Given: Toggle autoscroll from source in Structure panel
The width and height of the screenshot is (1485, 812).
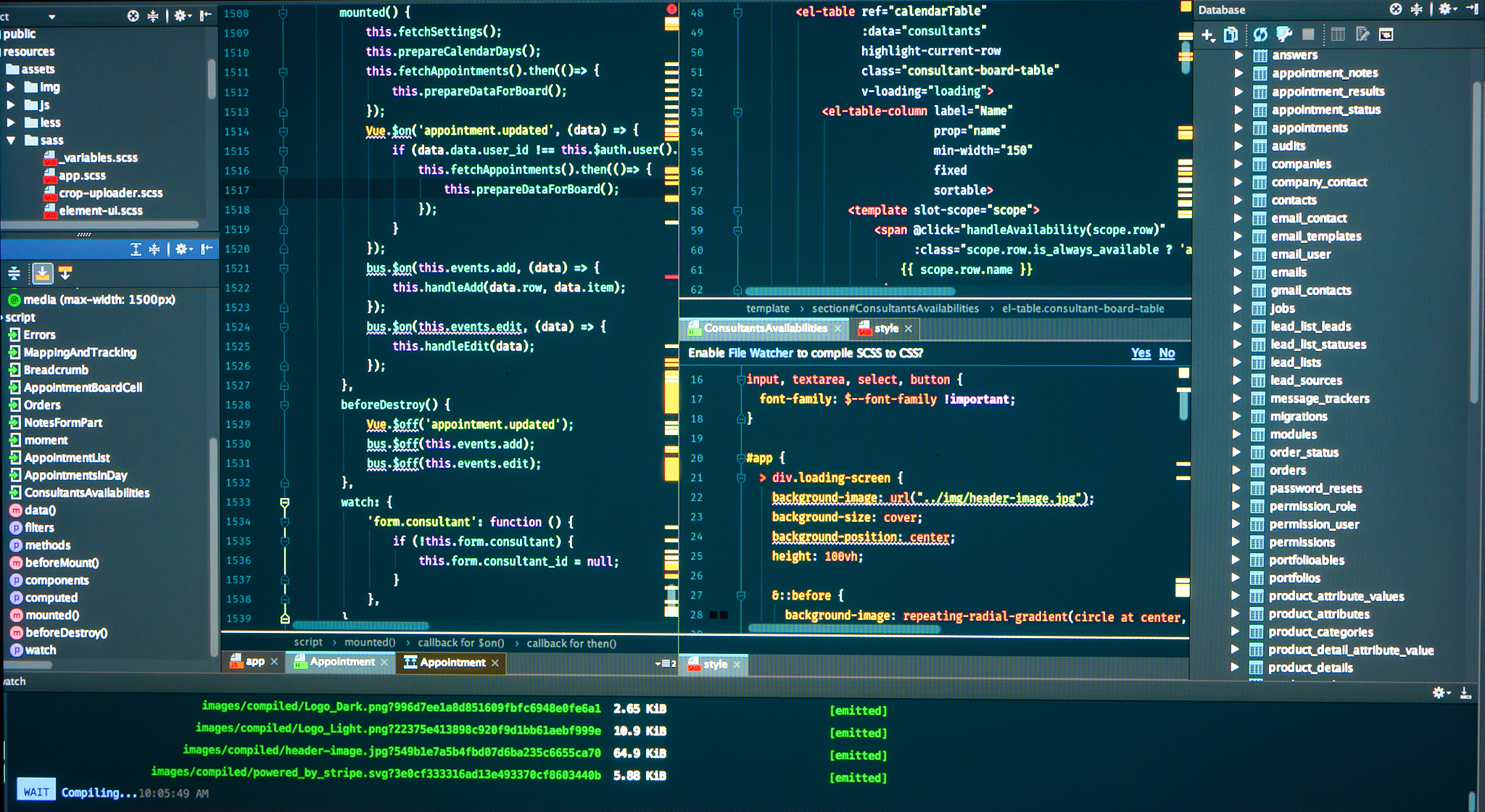Looking at the screenshot, I should click(65, 273).
